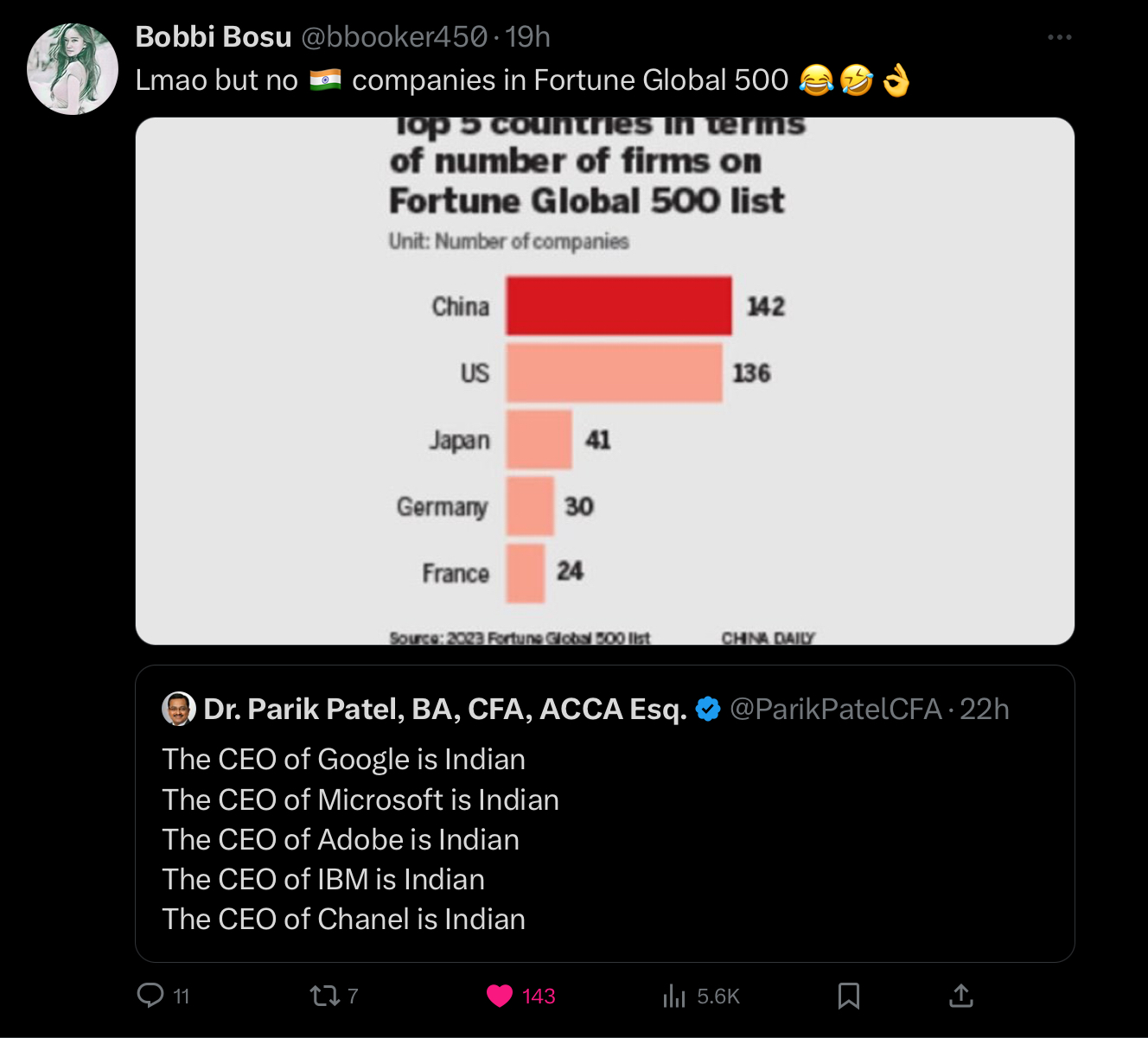Open the three-dot more options menu
The image size is (1148, 1038).
coord(1059,37)
